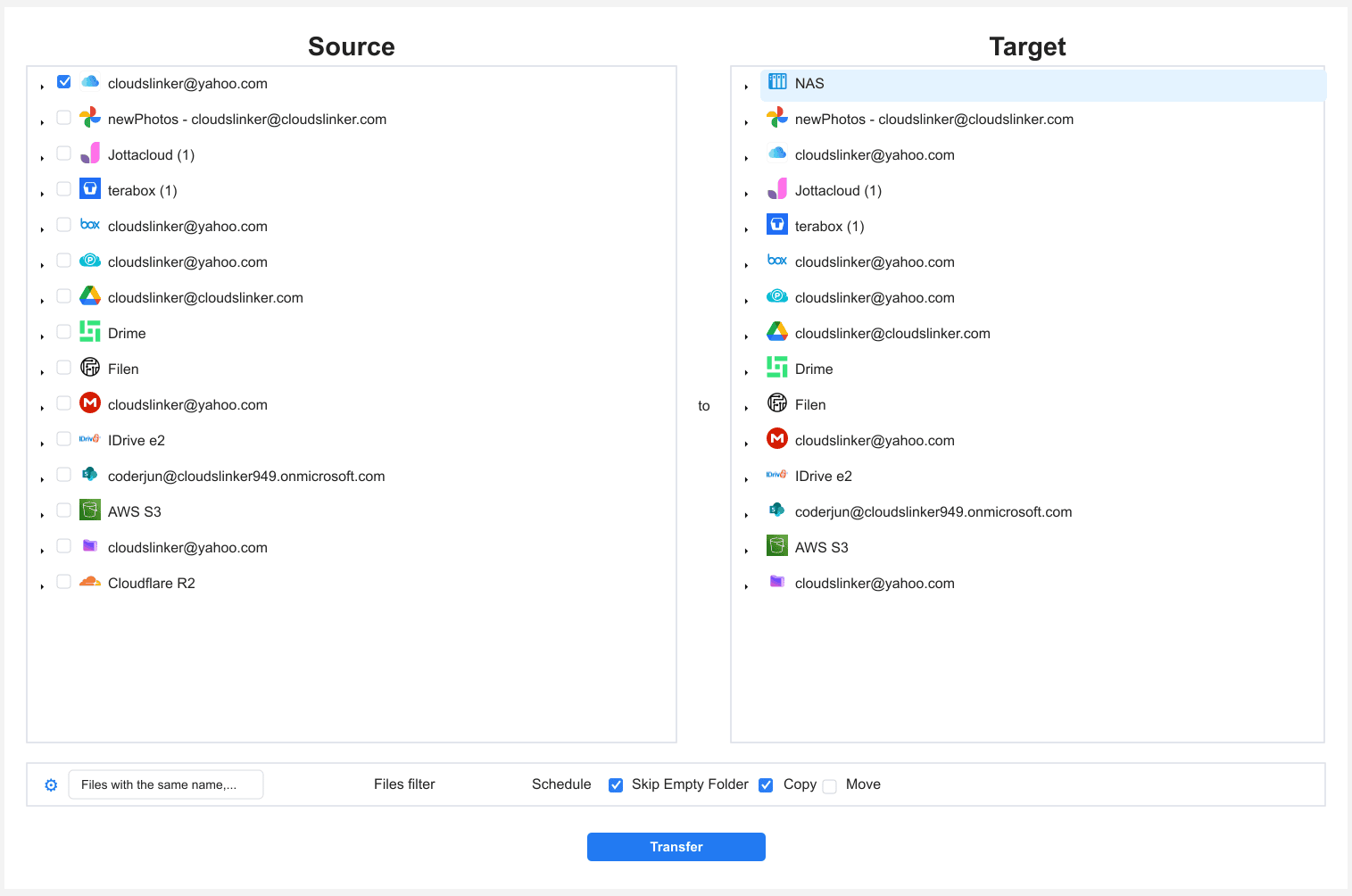Click Google Photos icon in Target list

tap(777, 118)
